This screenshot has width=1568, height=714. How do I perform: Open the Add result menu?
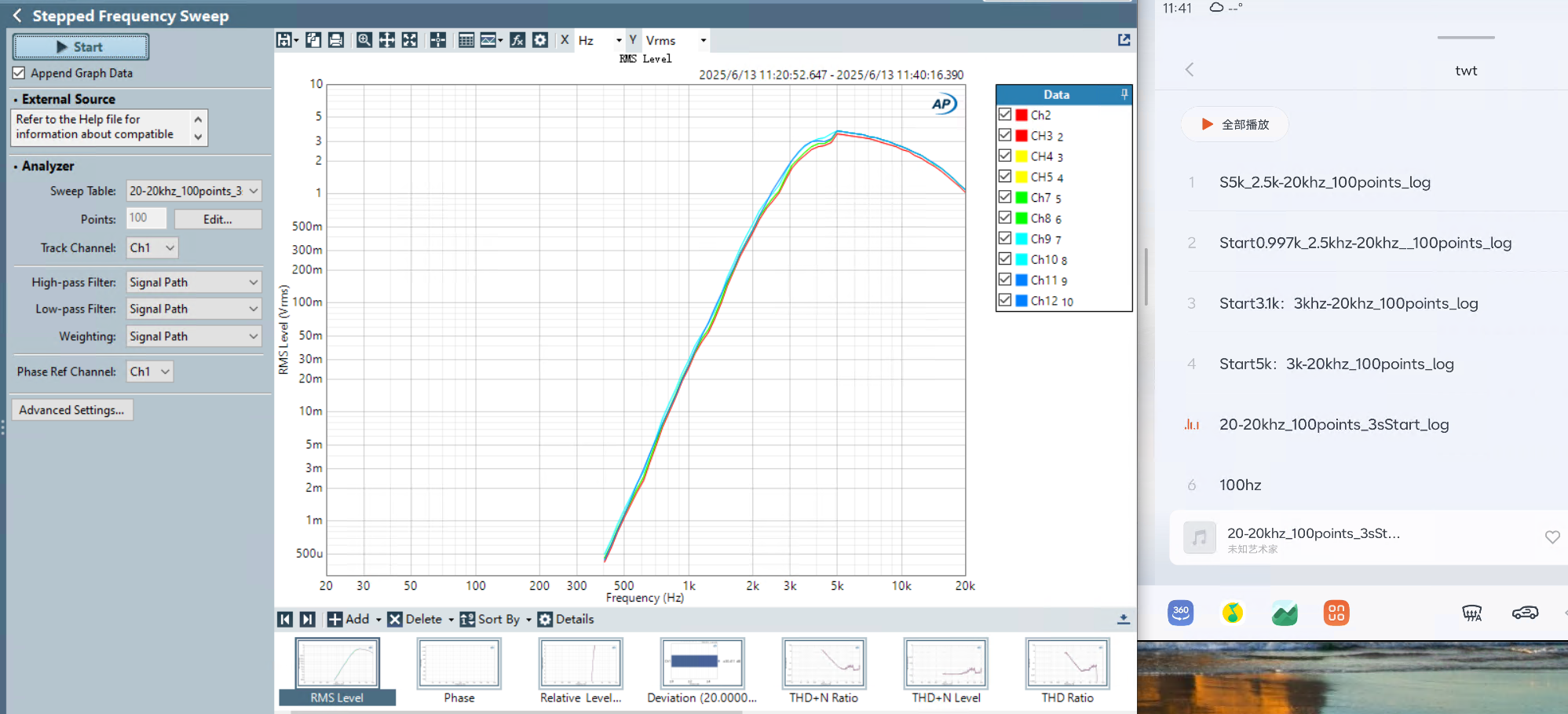354,619
